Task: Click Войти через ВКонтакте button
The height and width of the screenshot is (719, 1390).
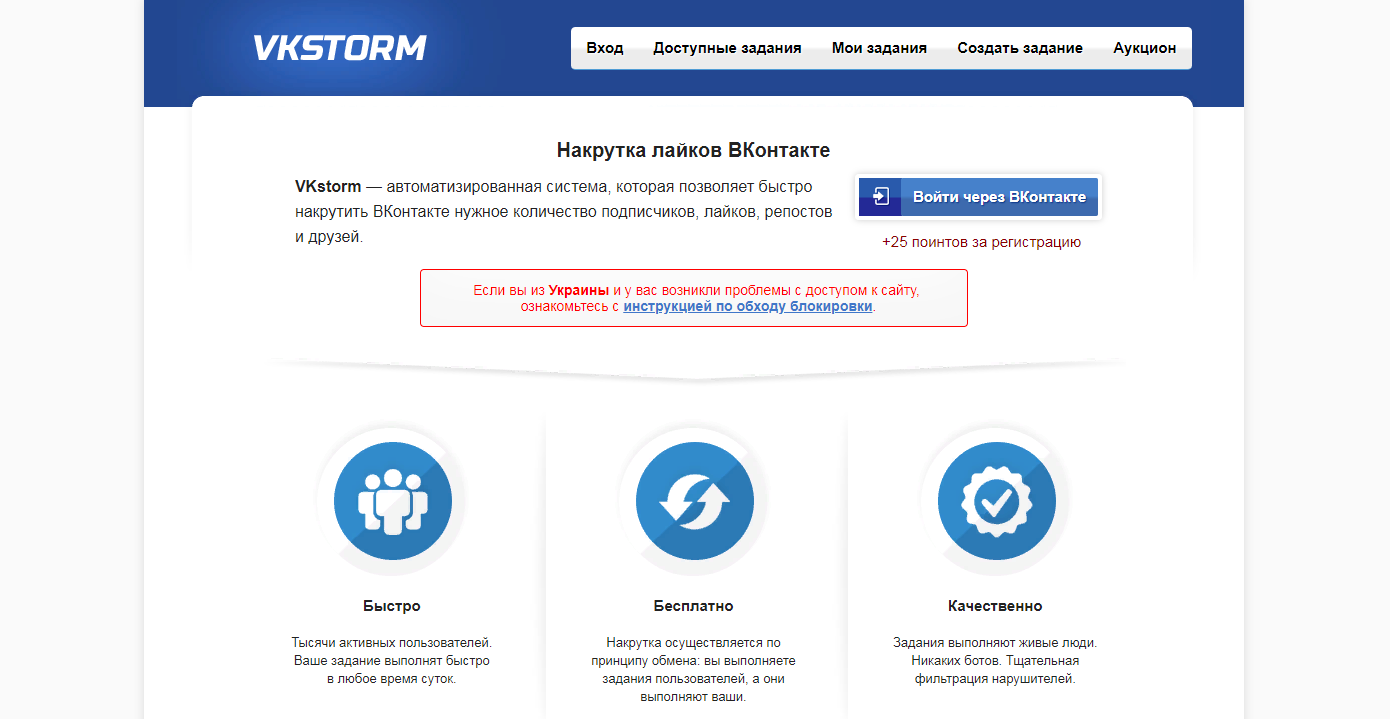Action: click(x=979, y=197)
